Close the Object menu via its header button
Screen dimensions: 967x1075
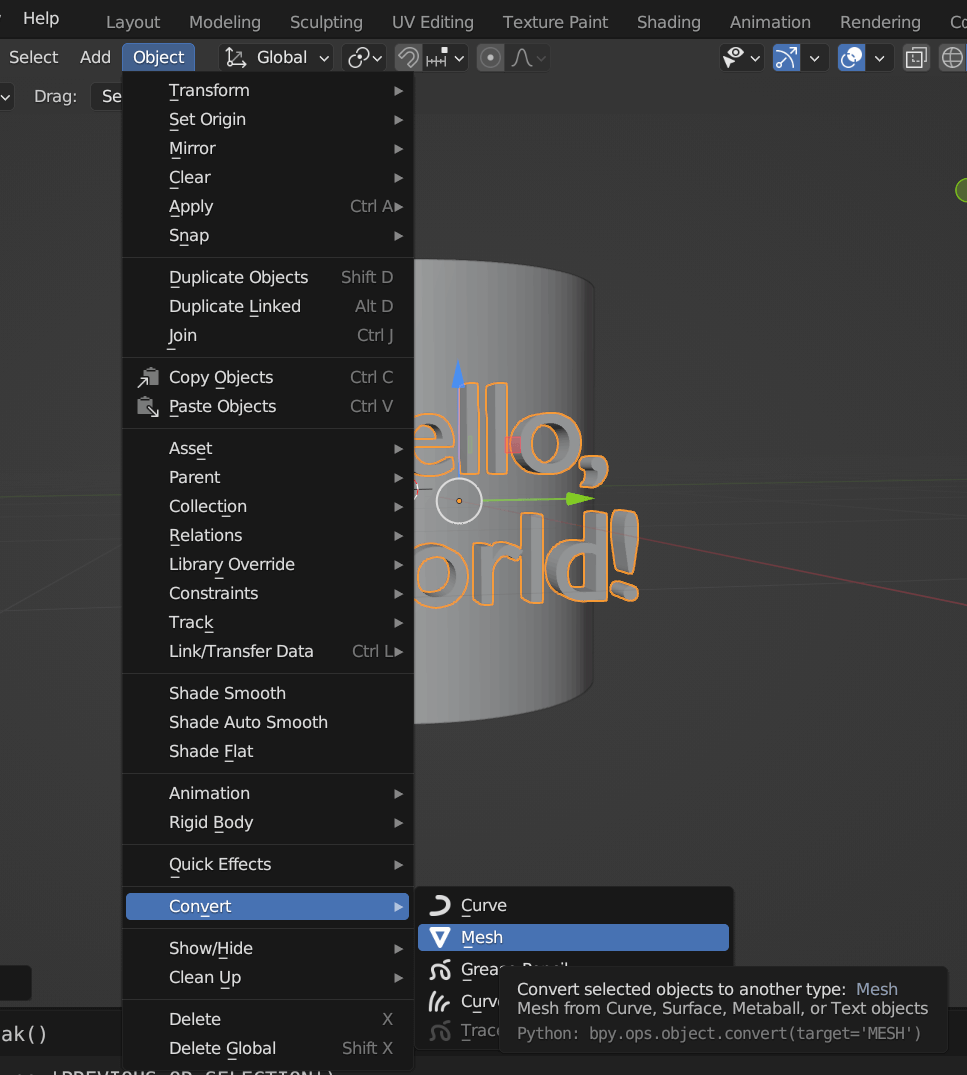(x=158, y=58)
